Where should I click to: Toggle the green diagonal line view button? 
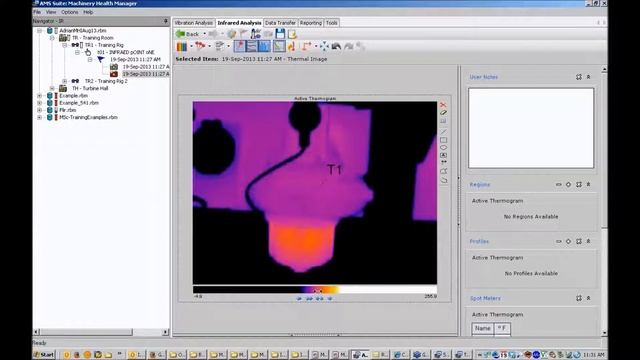(279, 46)
